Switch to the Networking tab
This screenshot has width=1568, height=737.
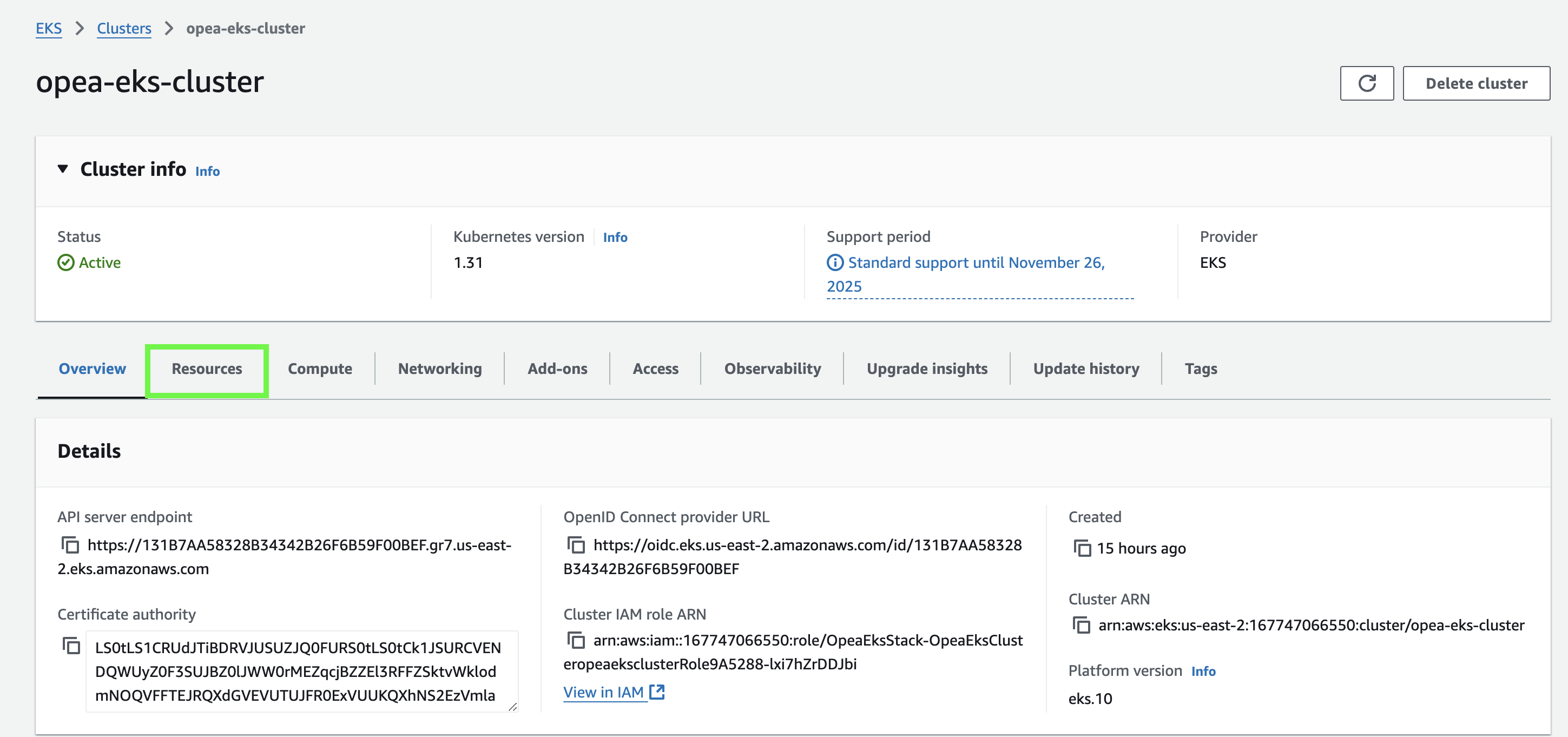coord(439,369)
